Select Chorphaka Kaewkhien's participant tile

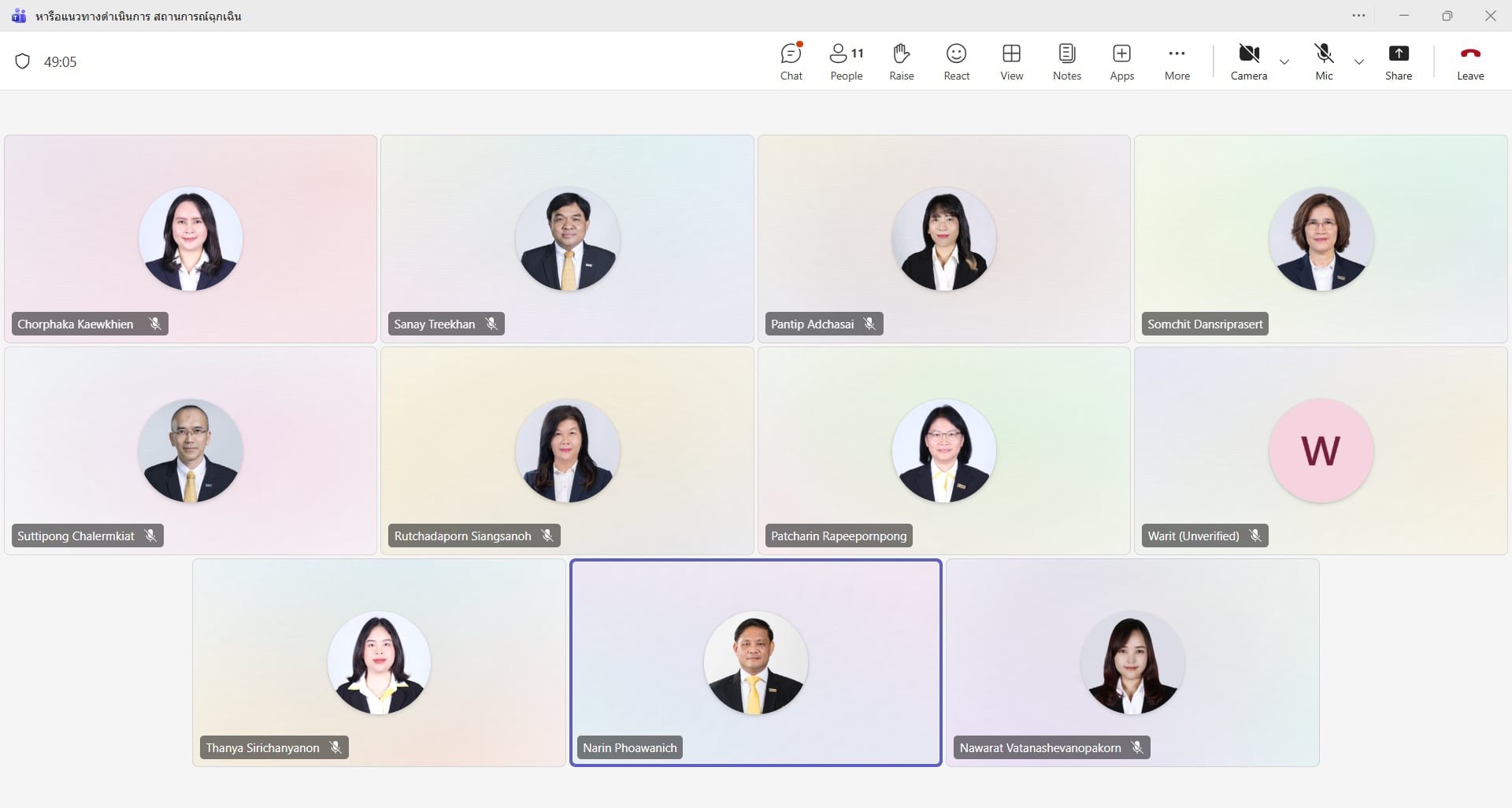coord(191,239)
